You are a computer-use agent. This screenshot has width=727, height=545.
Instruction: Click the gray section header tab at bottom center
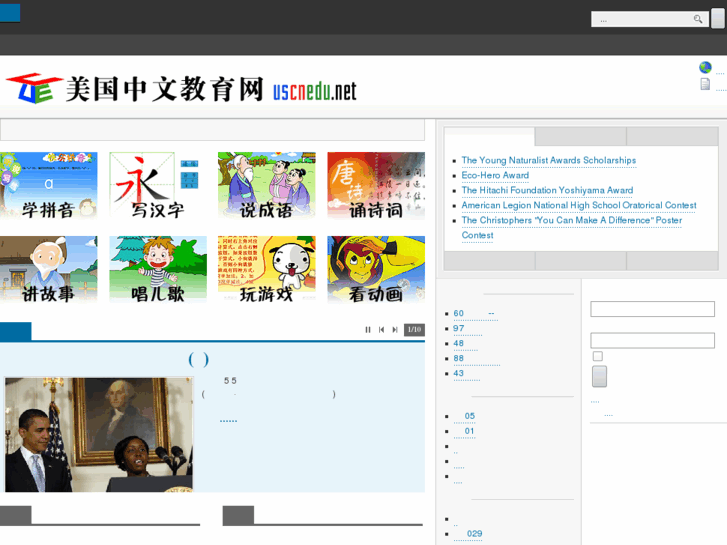238,515
